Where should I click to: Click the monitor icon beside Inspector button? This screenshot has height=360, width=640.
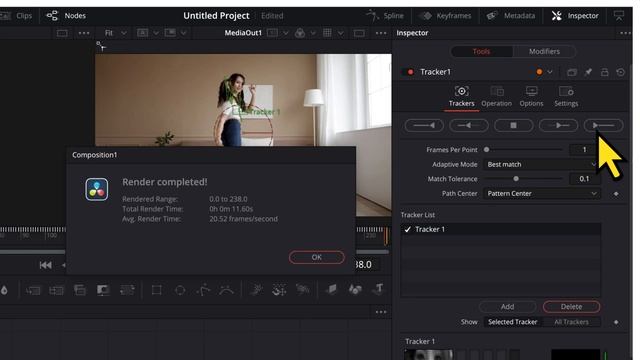pyautogui.click(x=619, y=16)
